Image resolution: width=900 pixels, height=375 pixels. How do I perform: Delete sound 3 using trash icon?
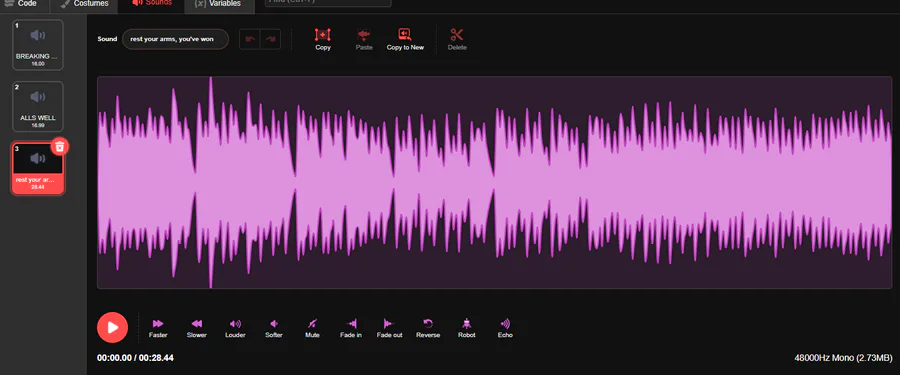(x=60, y=146)
